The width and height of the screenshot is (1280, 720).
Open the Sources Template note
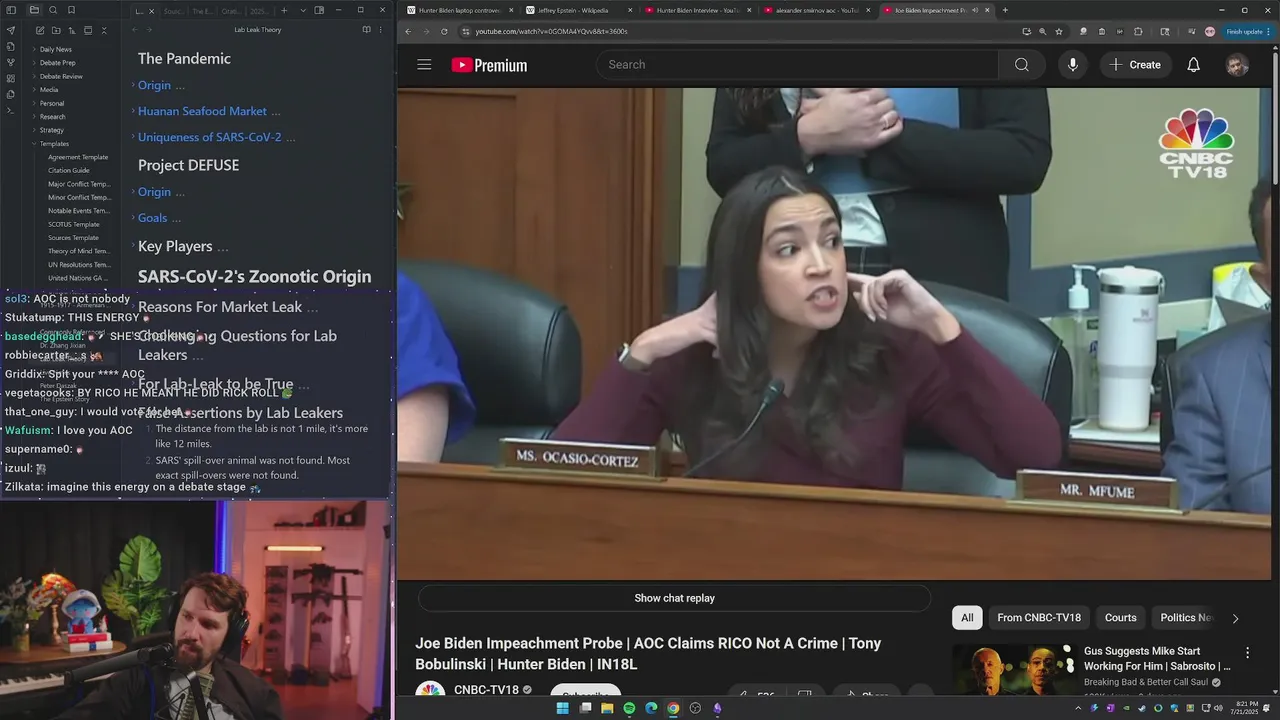tap(73, 238)
